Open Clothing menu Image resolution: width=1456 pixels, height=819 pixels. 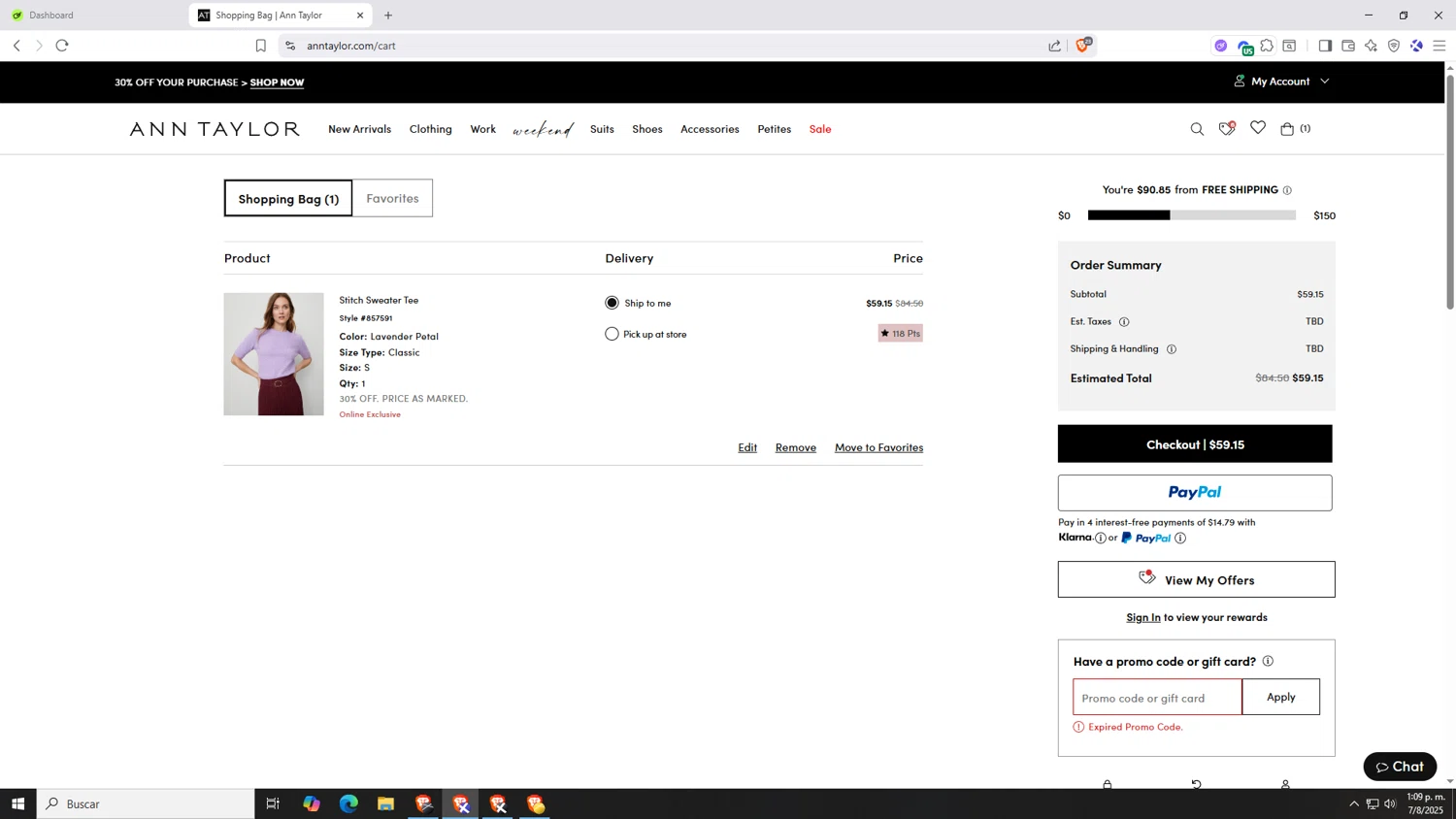coord(430,129)
